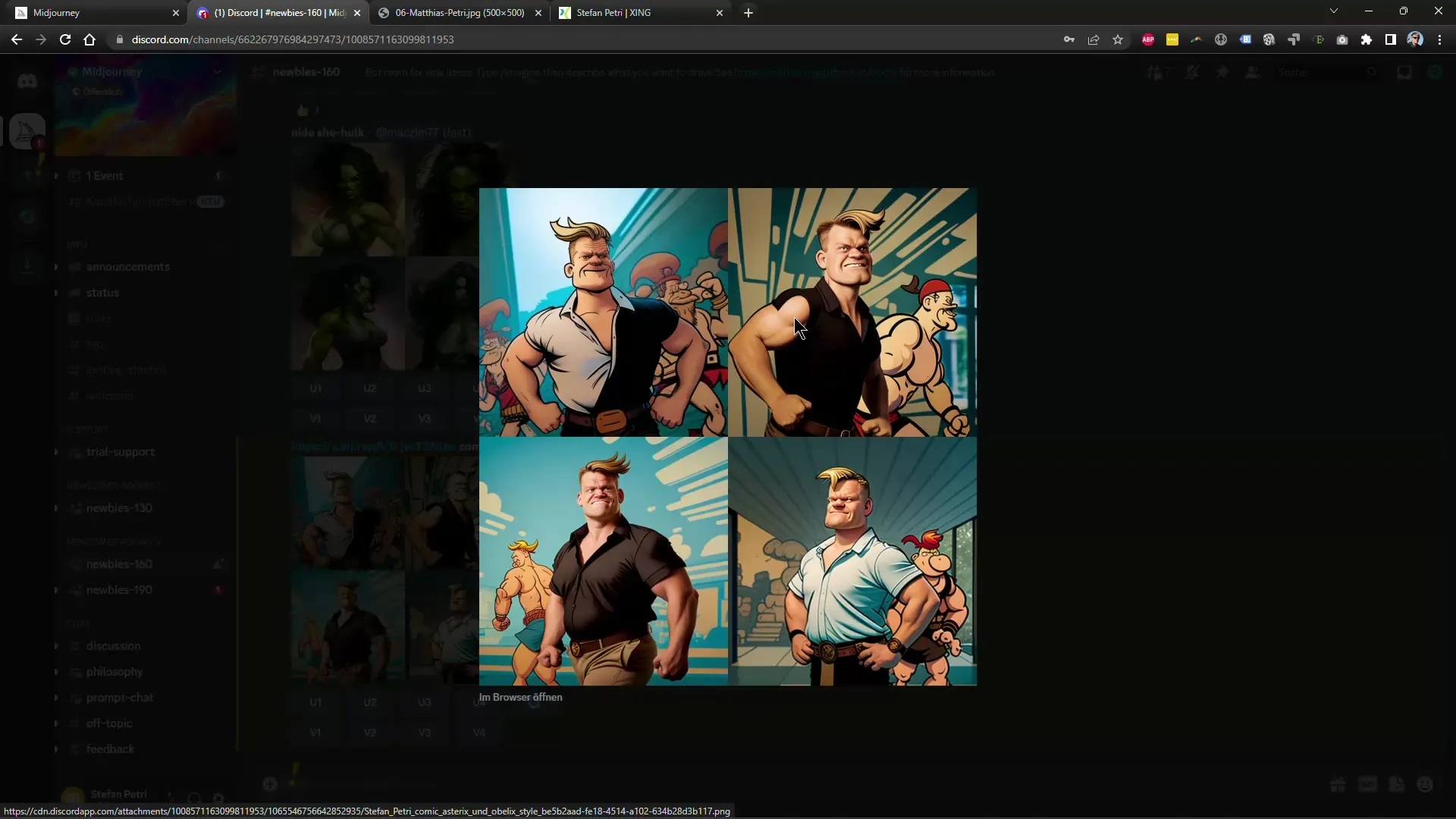The image size is (1456, 819).
Task: Open the film reel extension icon
Action: point(1269,39)
